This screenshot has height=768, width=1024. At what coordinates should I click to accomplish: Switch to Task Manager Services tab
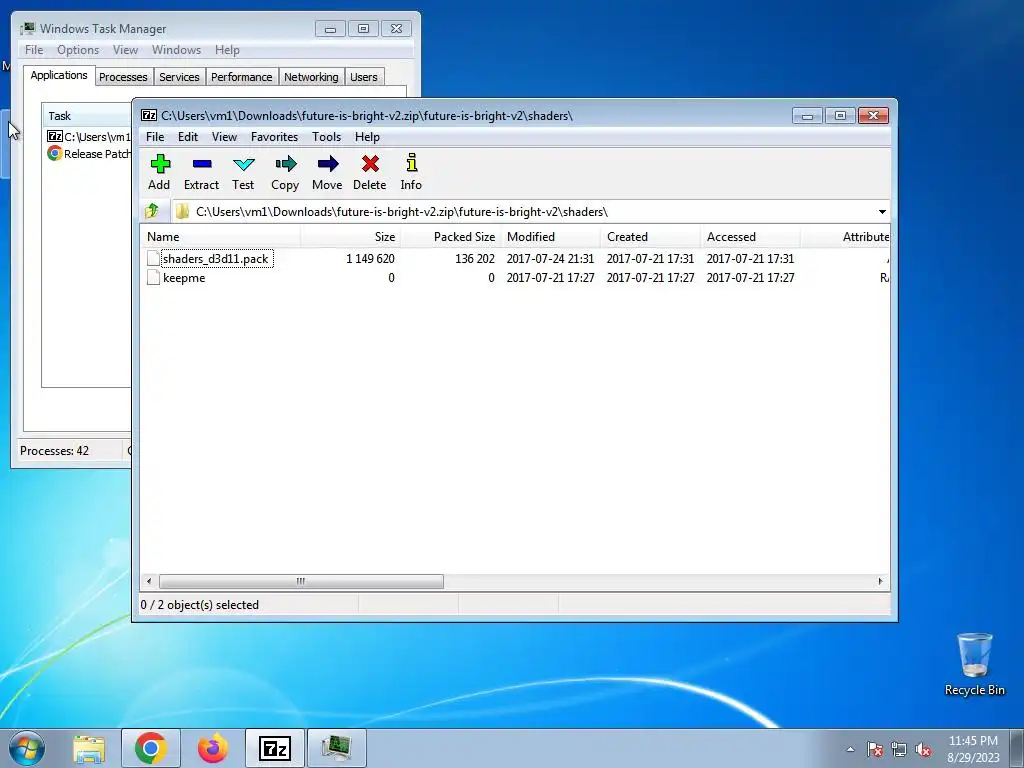coord(179,77)
